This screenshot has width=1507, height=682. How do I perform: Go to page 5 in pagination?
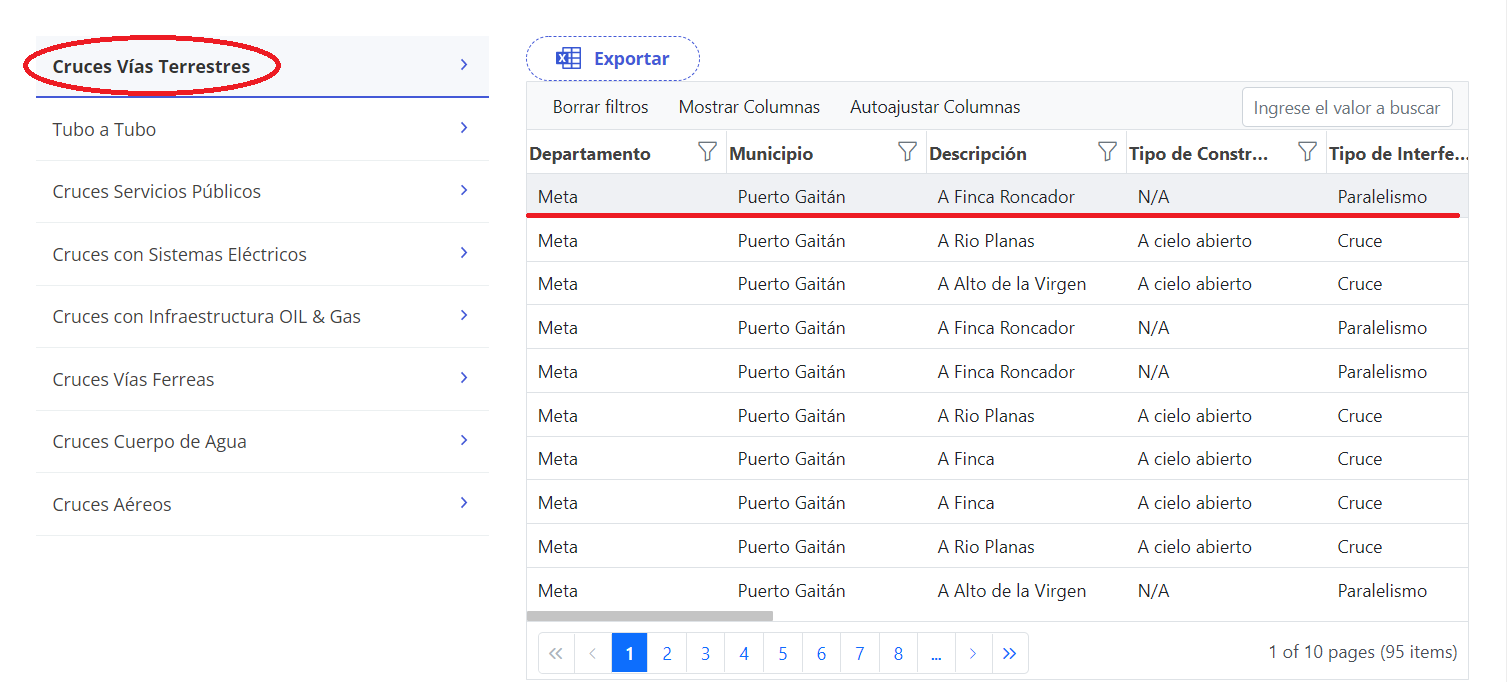tap(782, 654)
